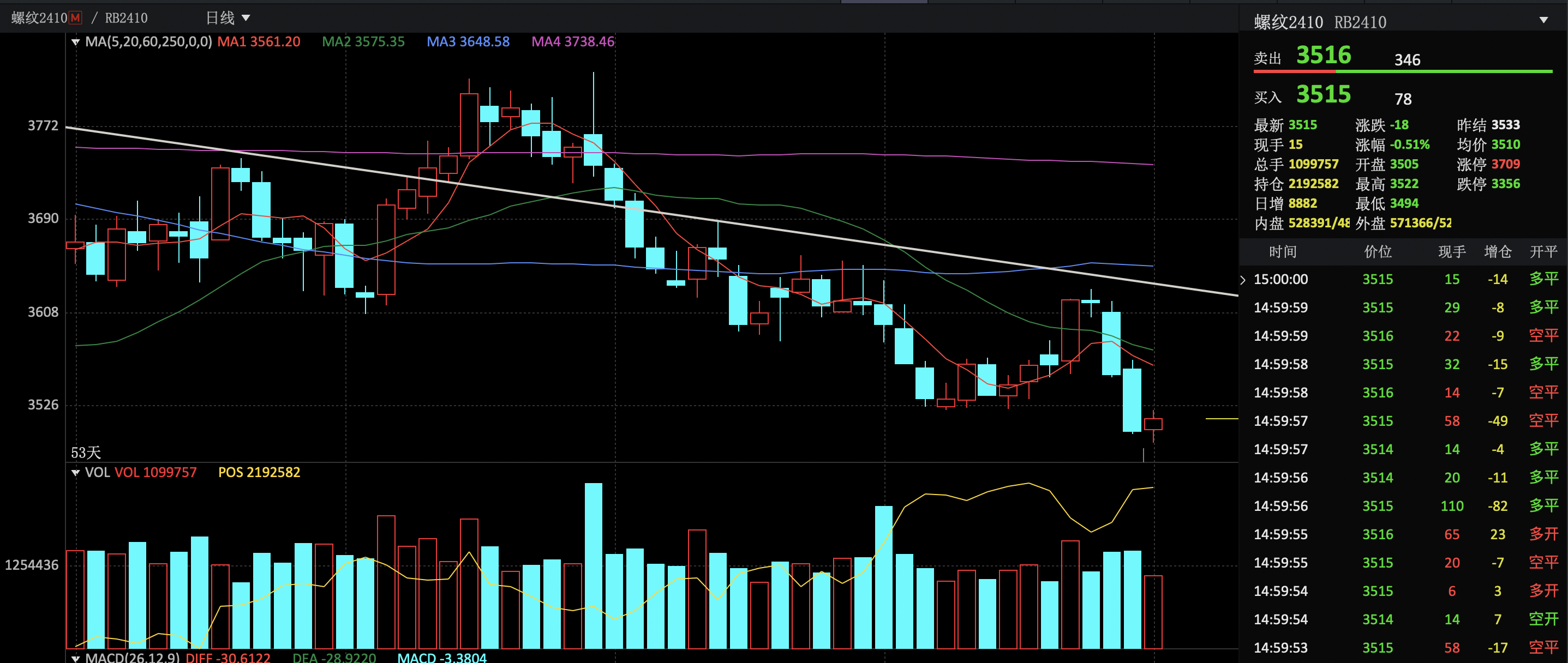Click the 现手 column header
Image resolution: width=1568 pixels, height=663 pixels.
[x=1452, y=252]
